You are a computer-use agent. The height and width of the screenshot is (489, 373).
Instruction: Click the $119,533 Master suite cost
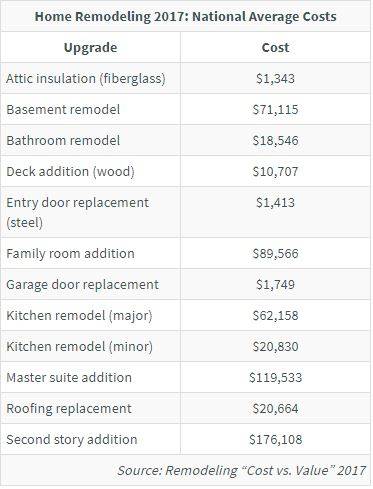coord(275,378)
